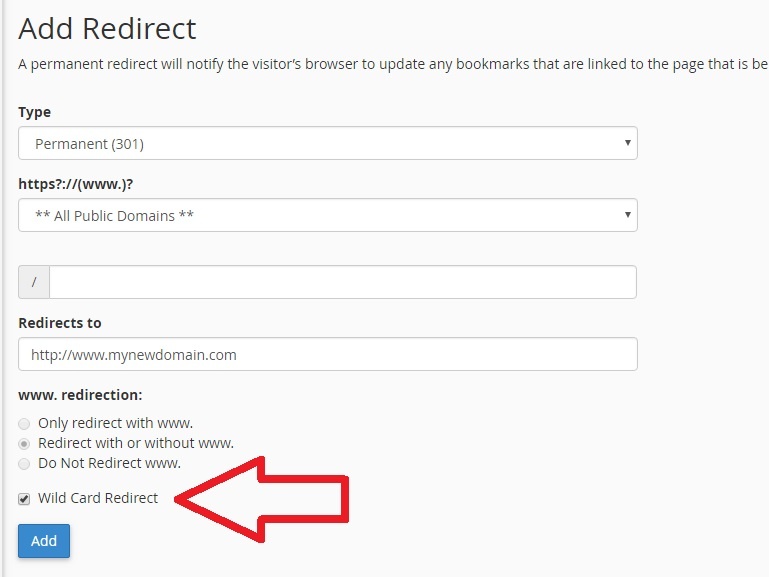Open the All Public Domains dropdown
This screenshot has width=769, height=577.
click(328, 215)
